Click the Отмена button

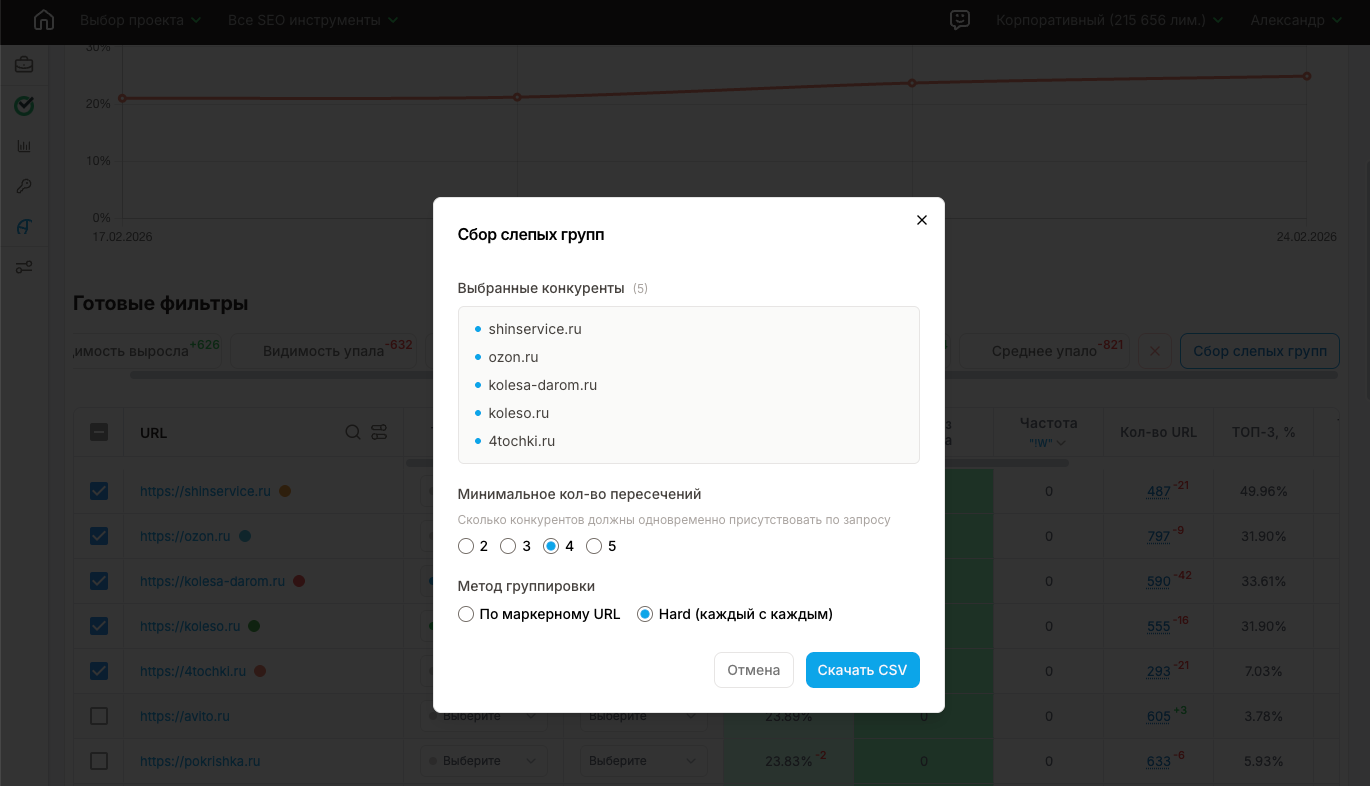point(753,670)
